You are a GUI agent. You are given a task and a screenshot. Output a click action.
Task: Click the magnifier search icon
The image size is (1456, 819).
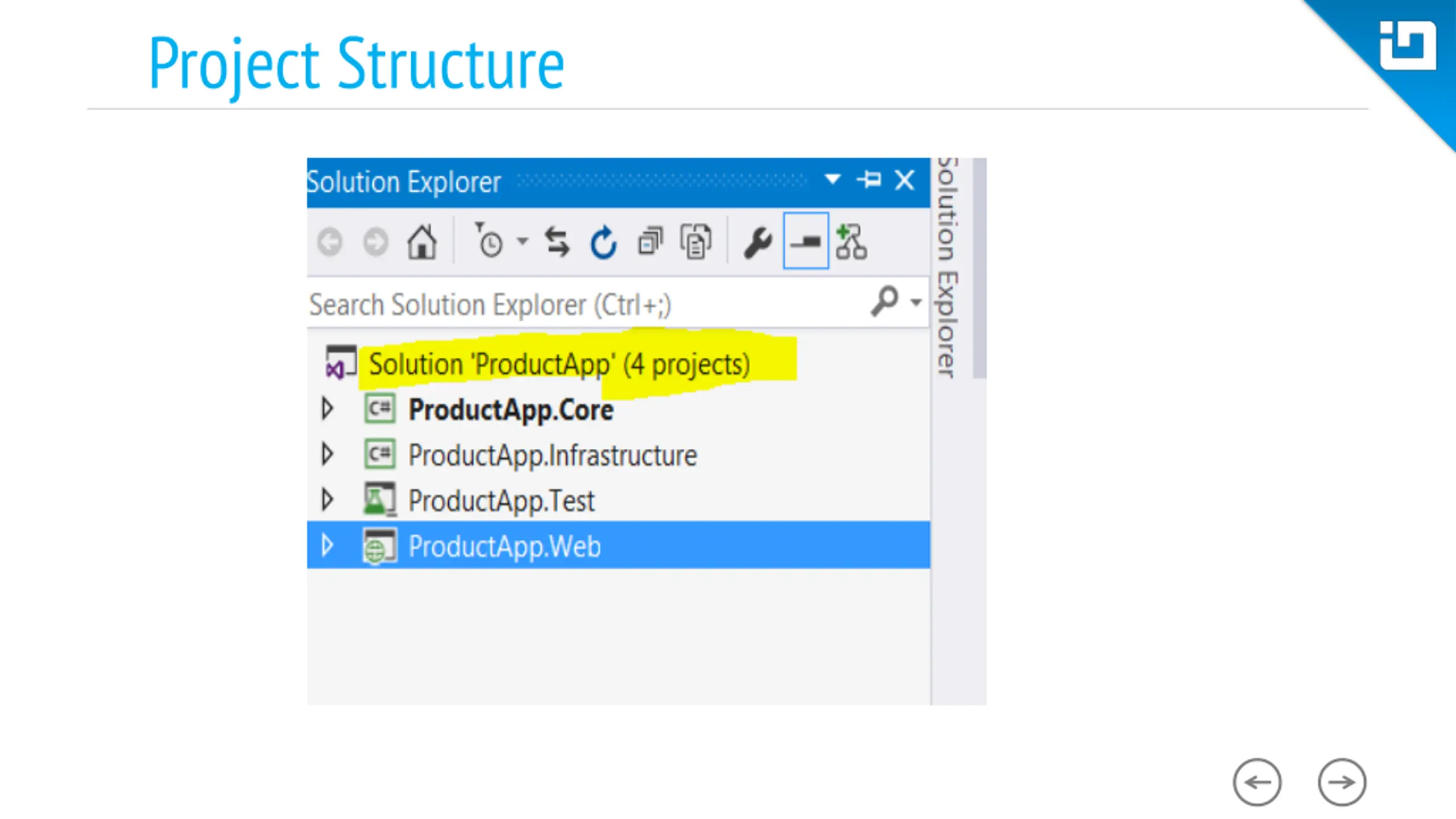[885, 301]
